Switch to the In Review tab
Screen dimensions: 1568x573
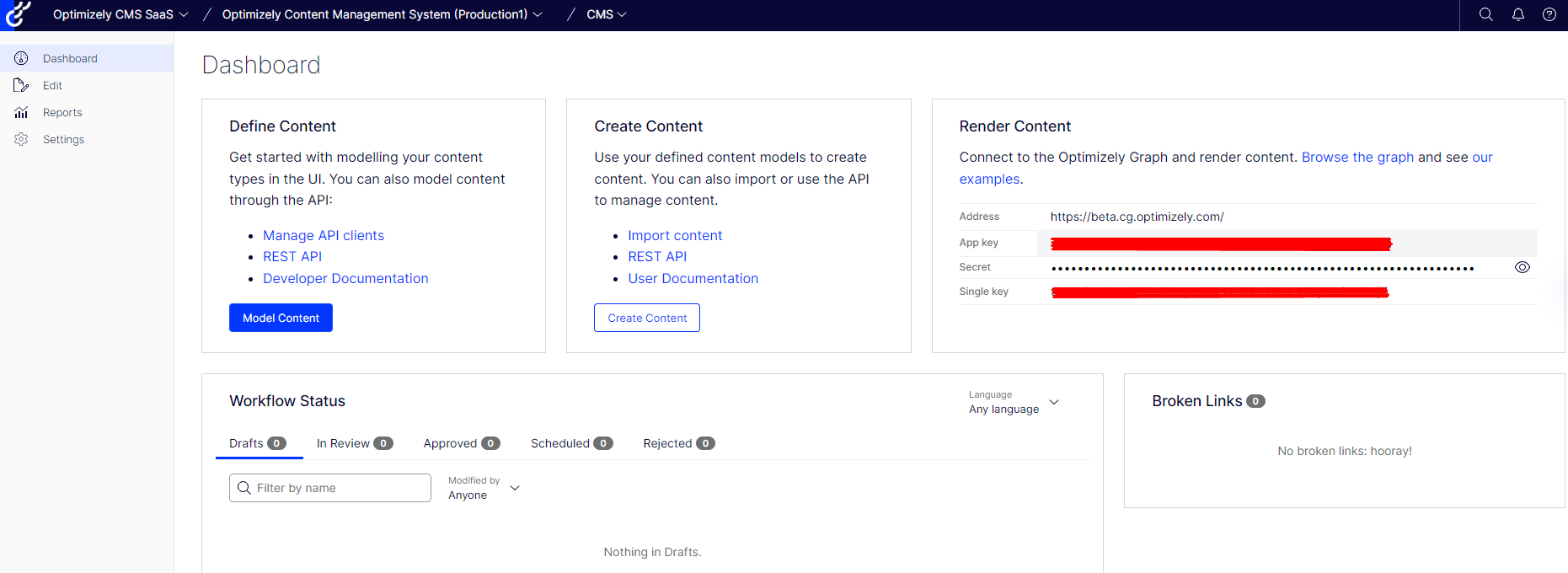(354, 443)
